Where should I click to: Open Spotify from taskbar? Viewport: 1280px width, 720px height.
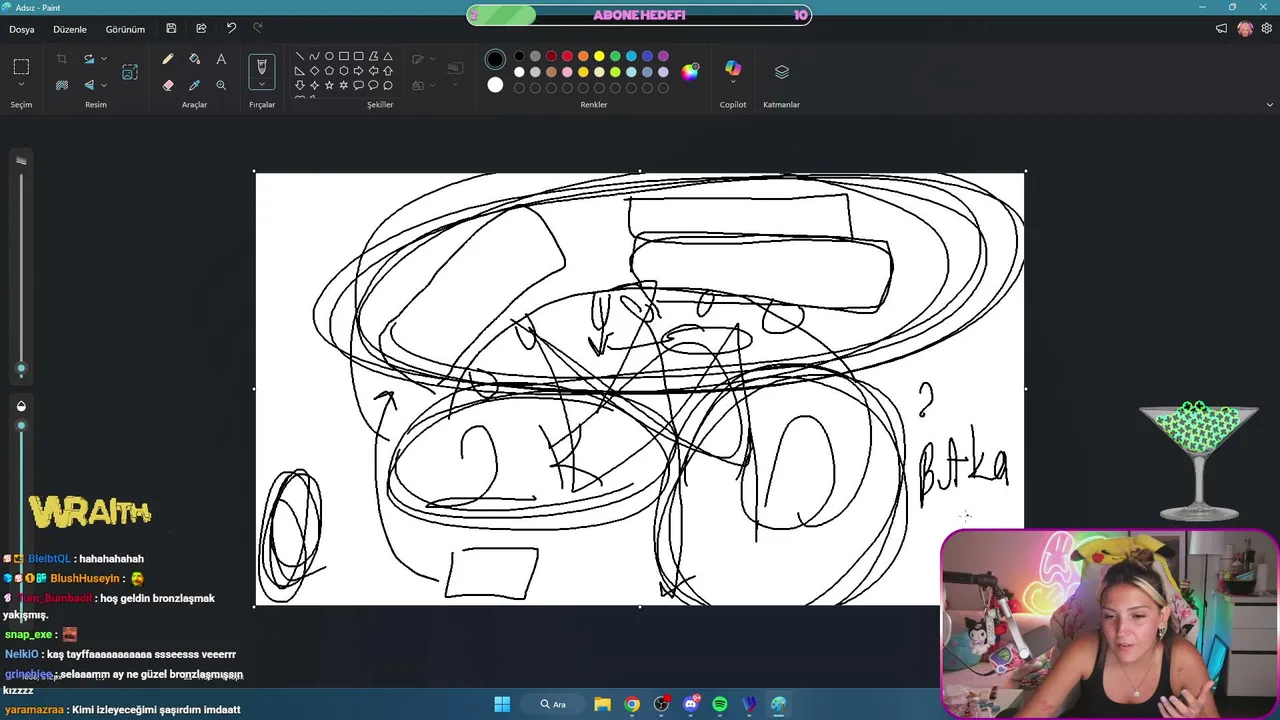pos(720,704)
